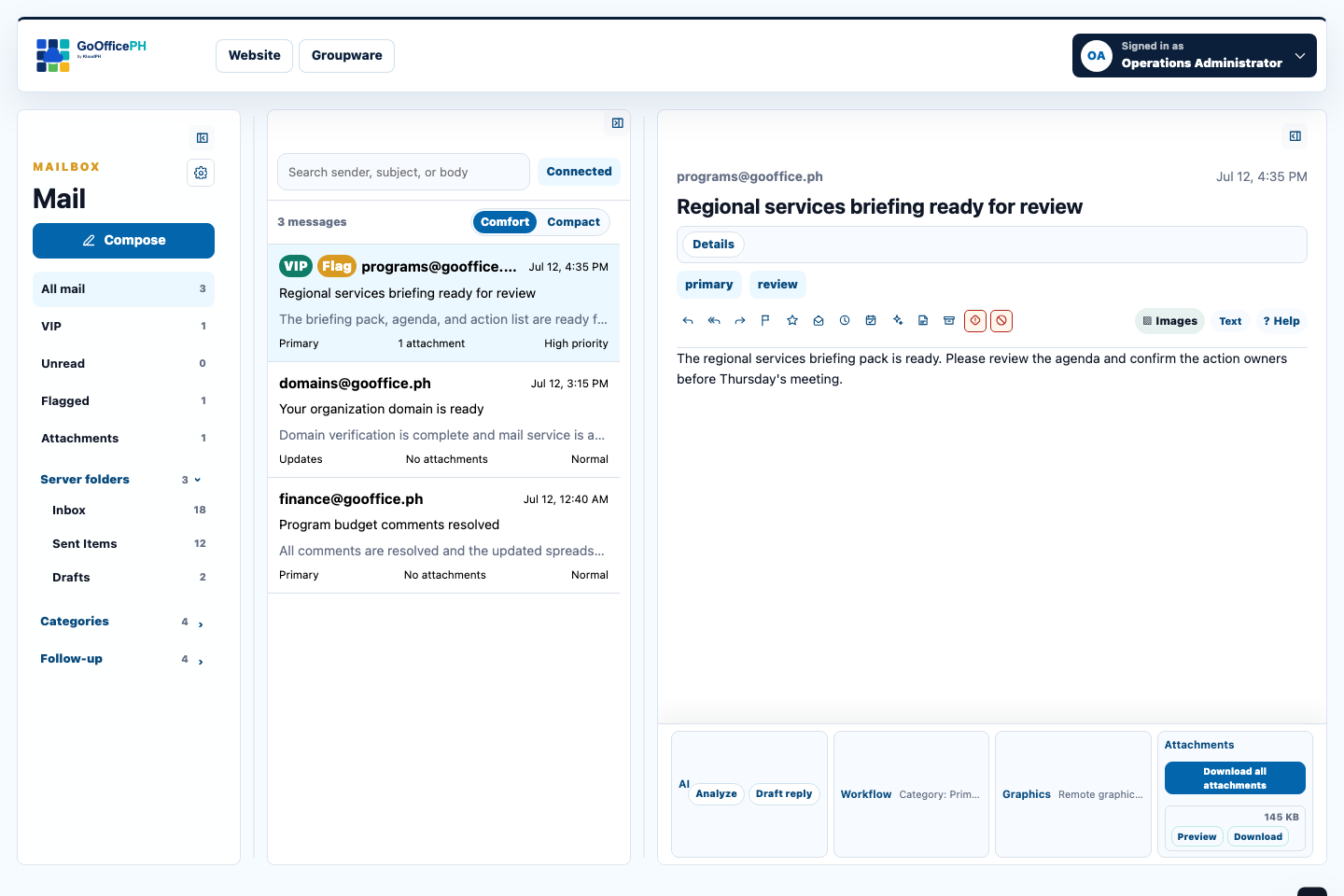1344x896 pixels.
Task: Click the Draft reply button
Action: click(x=784, y=794)
